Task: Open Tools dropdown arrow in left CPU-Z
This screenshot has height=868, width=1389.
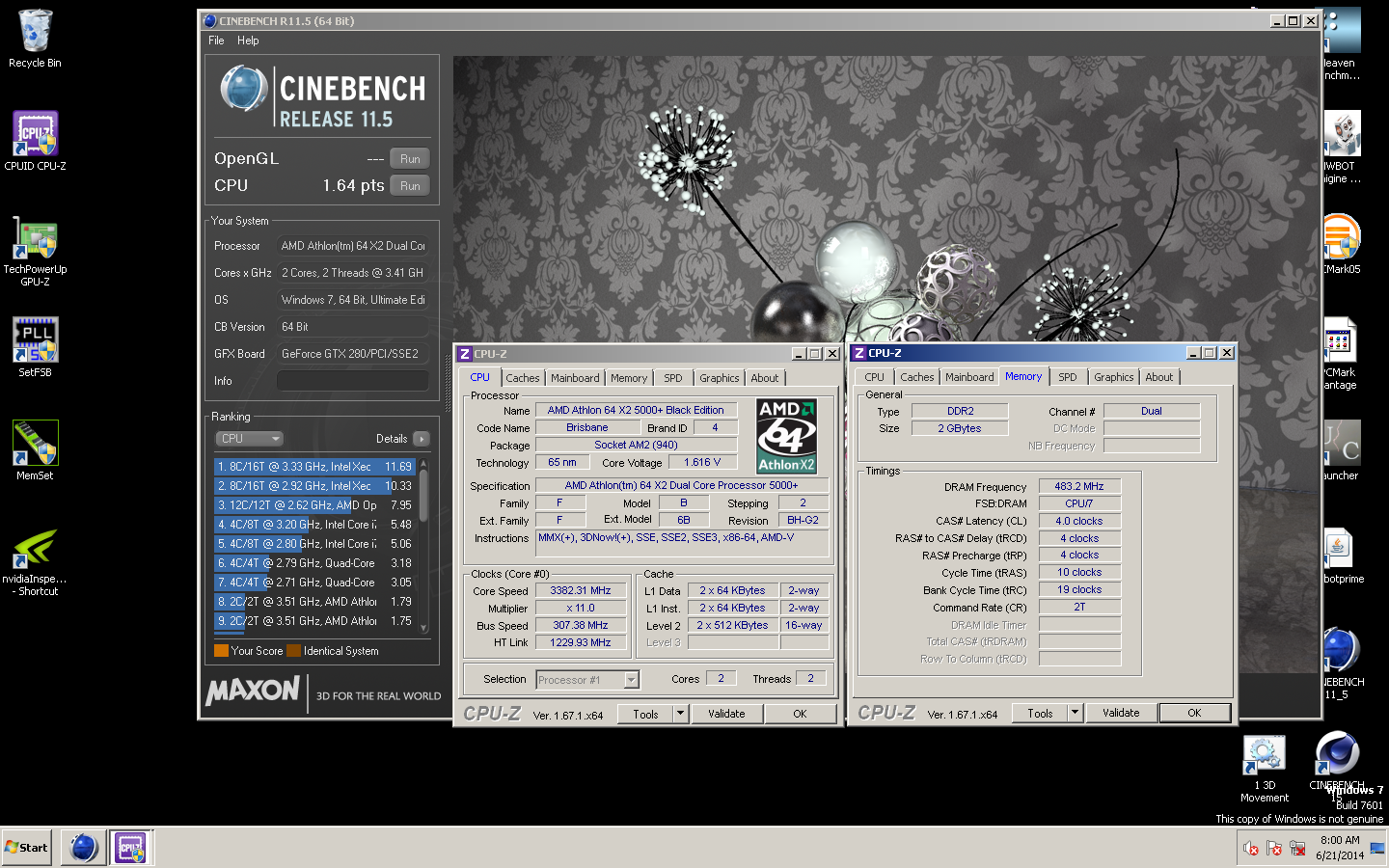Action: pos(680,715)
